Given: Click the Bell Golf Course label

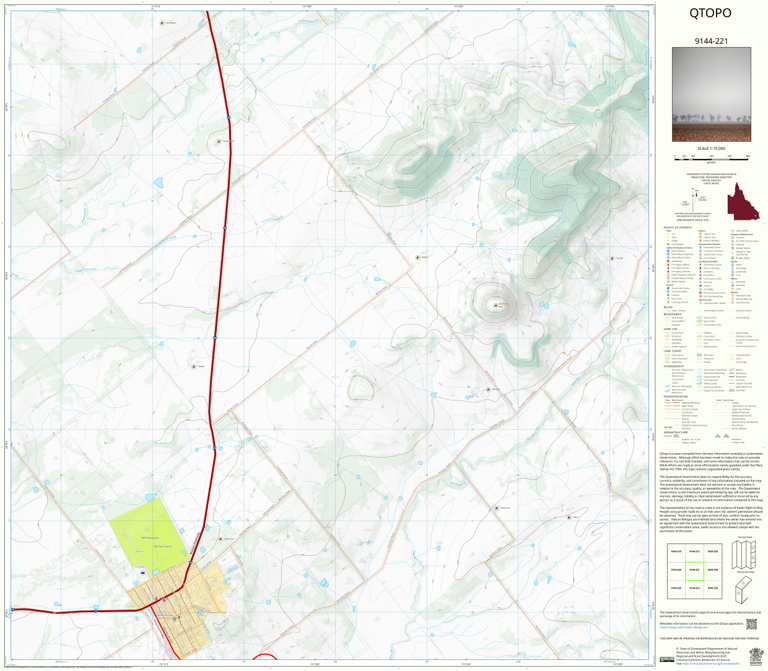Looking at the screenshot, I should pyautogui.click(x=163, y=546).
